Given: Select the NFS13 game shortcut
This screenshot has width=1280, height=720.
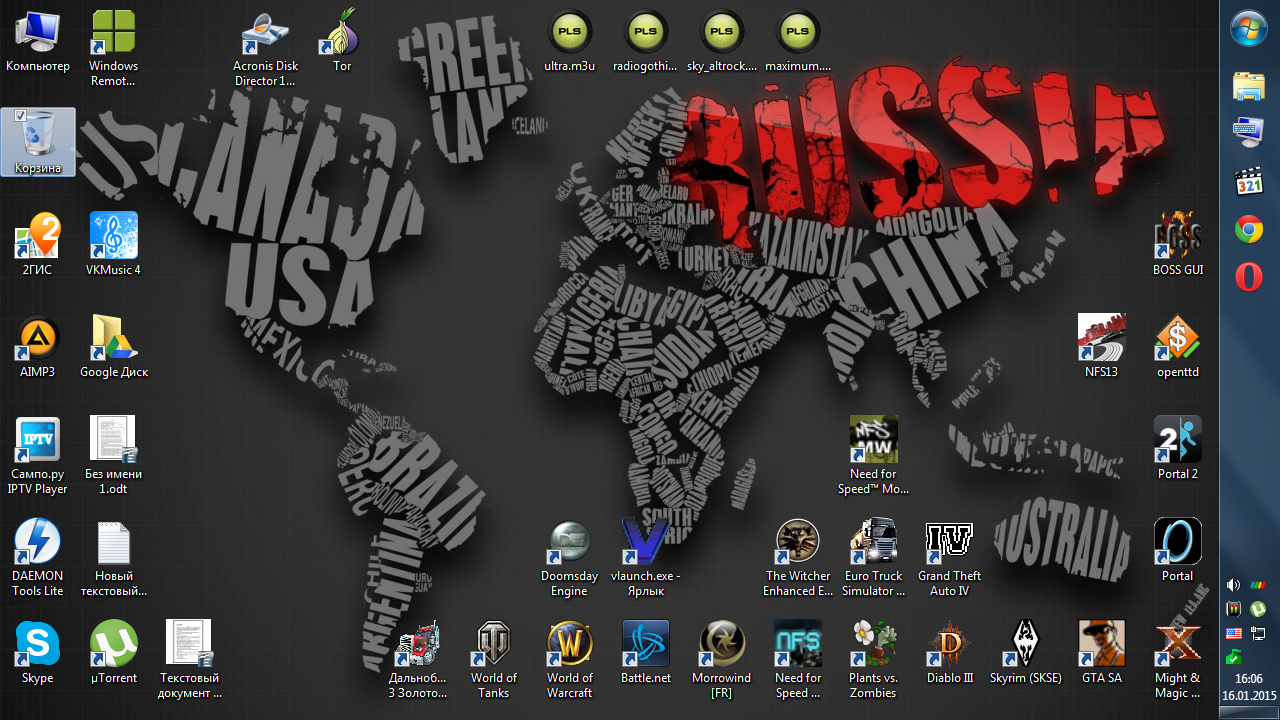Looking at the screenshot, I should click(1102, 347).
